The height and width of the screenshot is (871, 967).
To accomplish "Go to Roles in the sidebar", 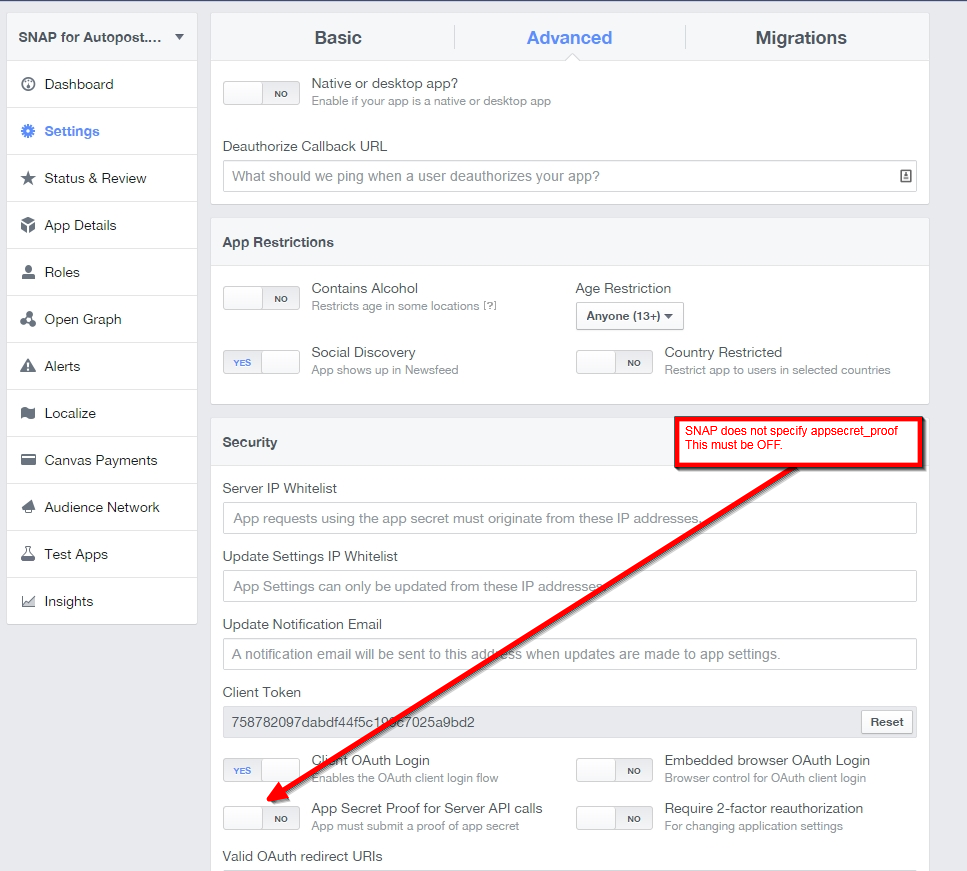I will pos(102,272).
